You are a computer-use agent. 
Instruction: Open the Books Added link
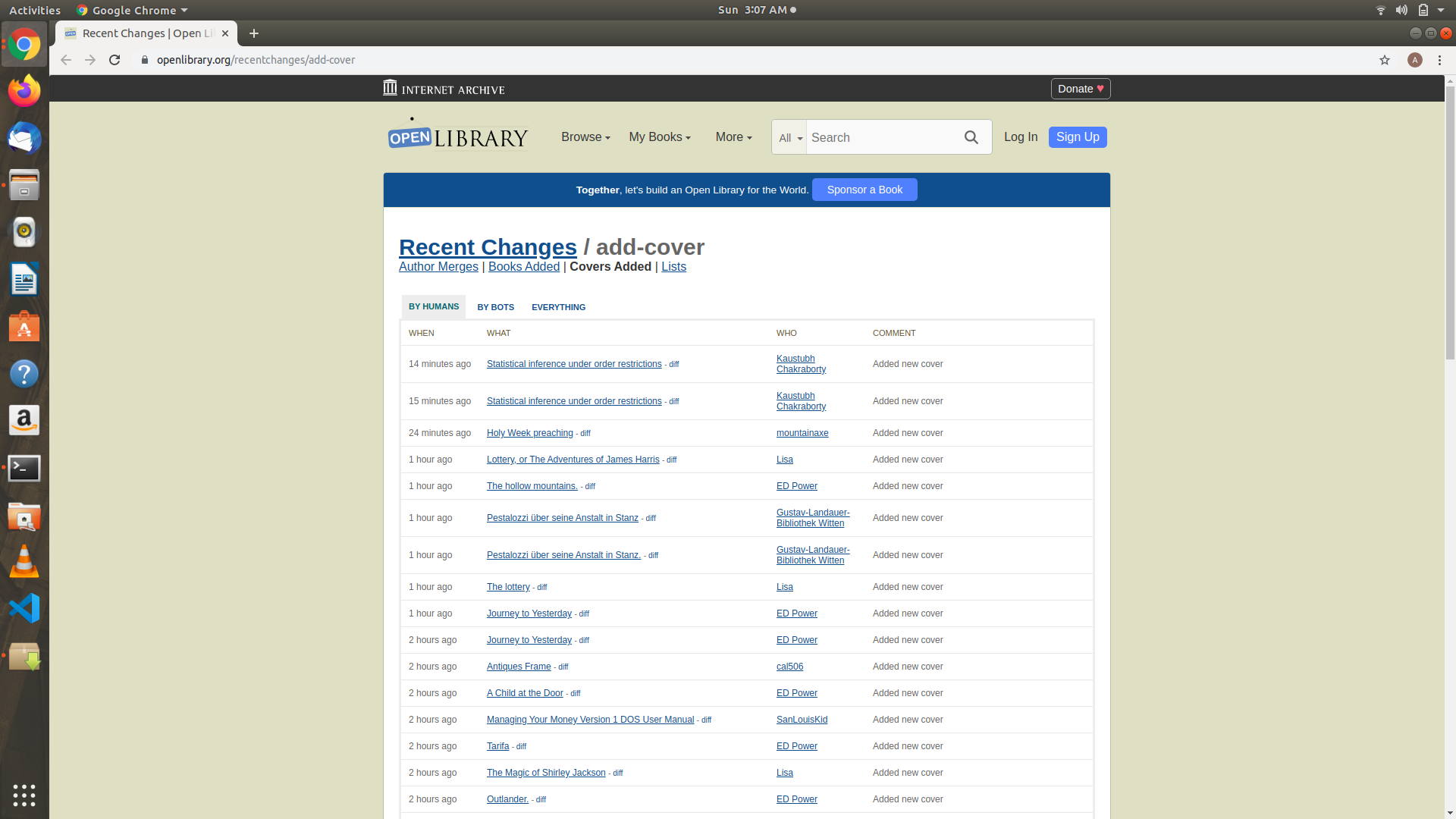(x=524, y=267)
